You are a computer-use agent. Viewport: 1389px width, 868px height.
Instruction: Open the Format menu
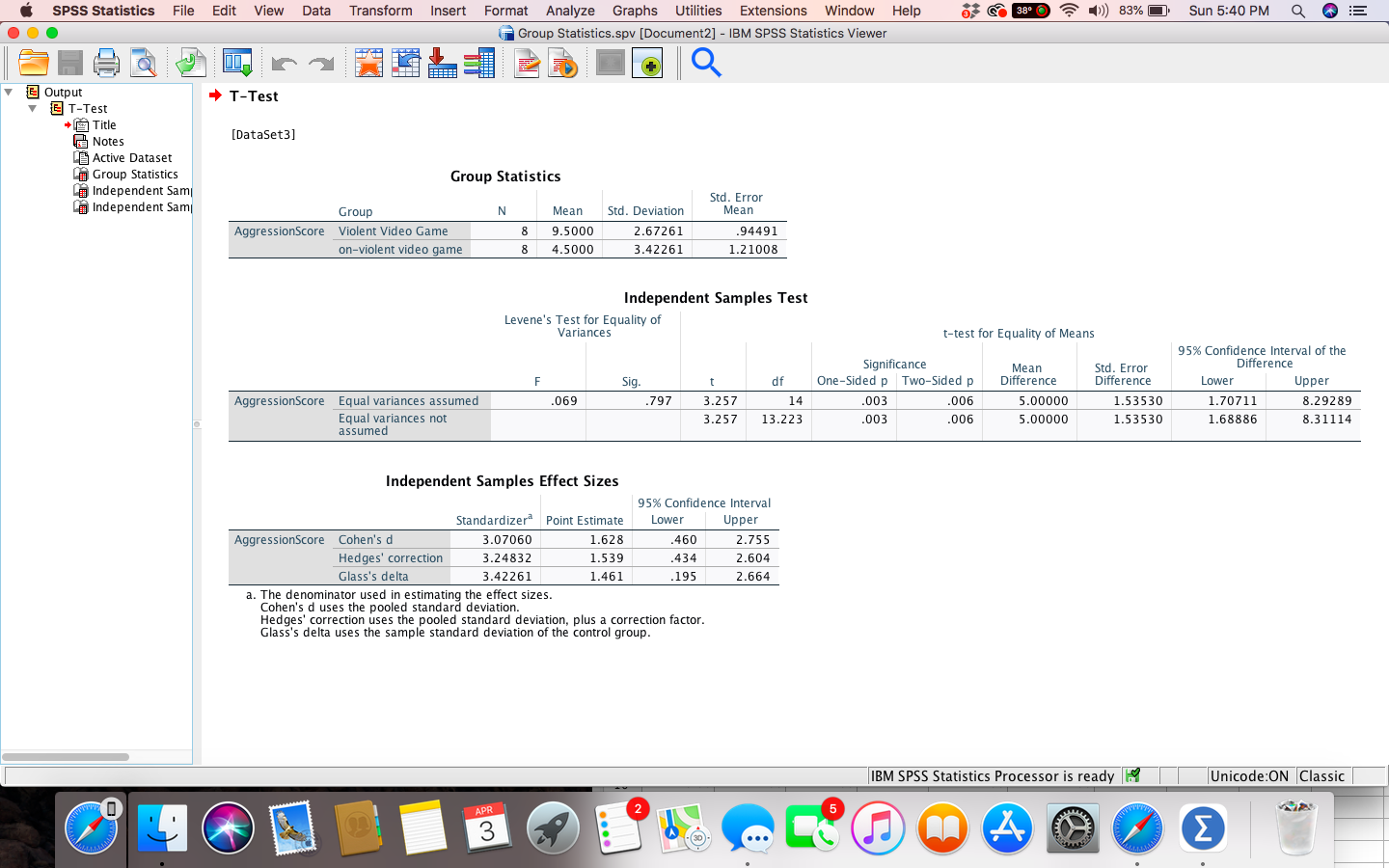pos(506,11)
